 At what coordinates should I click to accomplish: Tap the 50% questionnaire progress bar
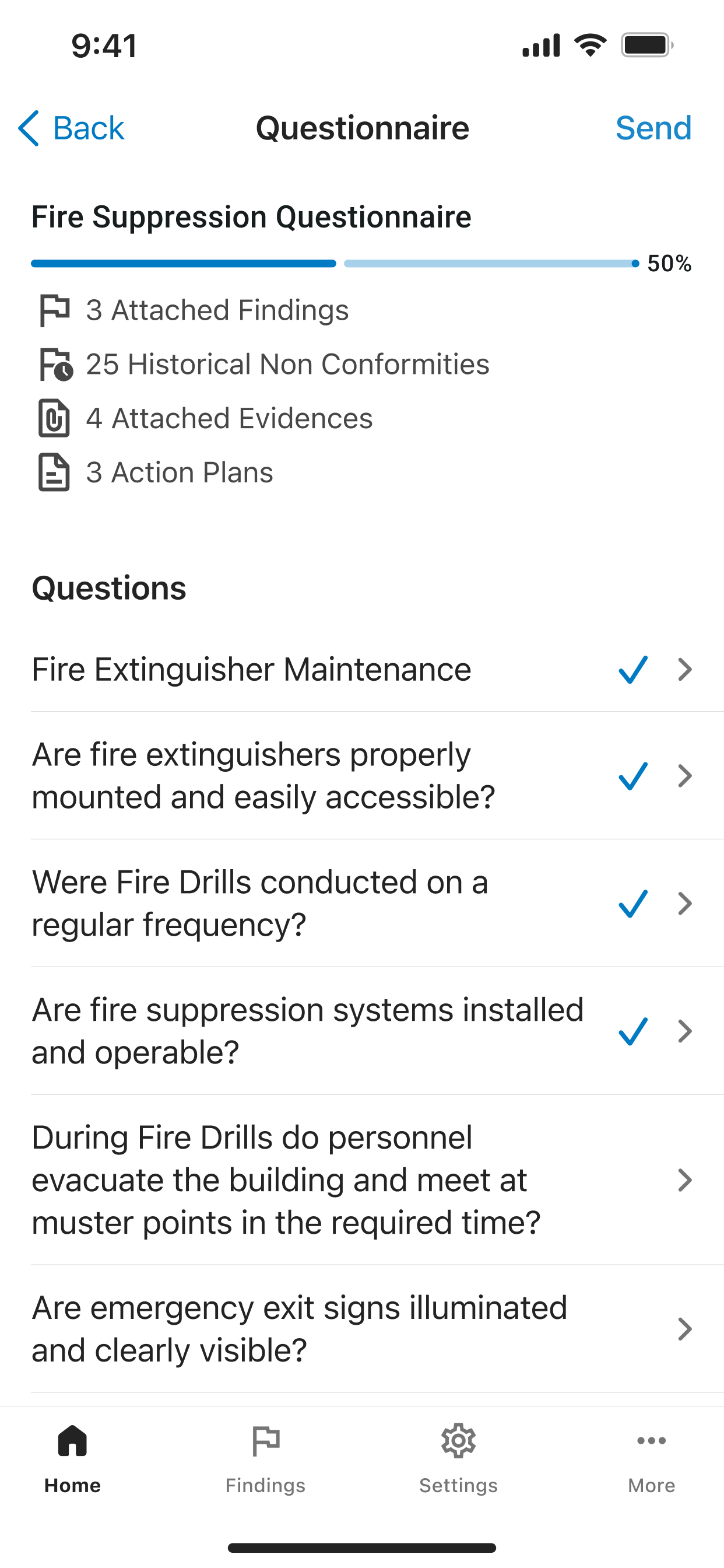point(335,264)
